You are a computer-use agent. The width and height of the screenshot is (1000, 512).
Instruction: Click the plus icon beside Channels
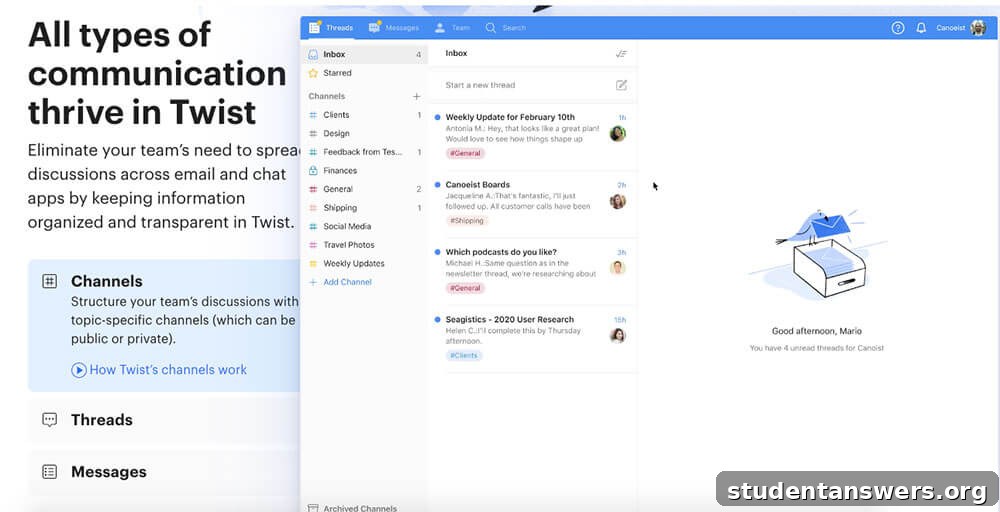pyautogui.click(x=416, y=96)
